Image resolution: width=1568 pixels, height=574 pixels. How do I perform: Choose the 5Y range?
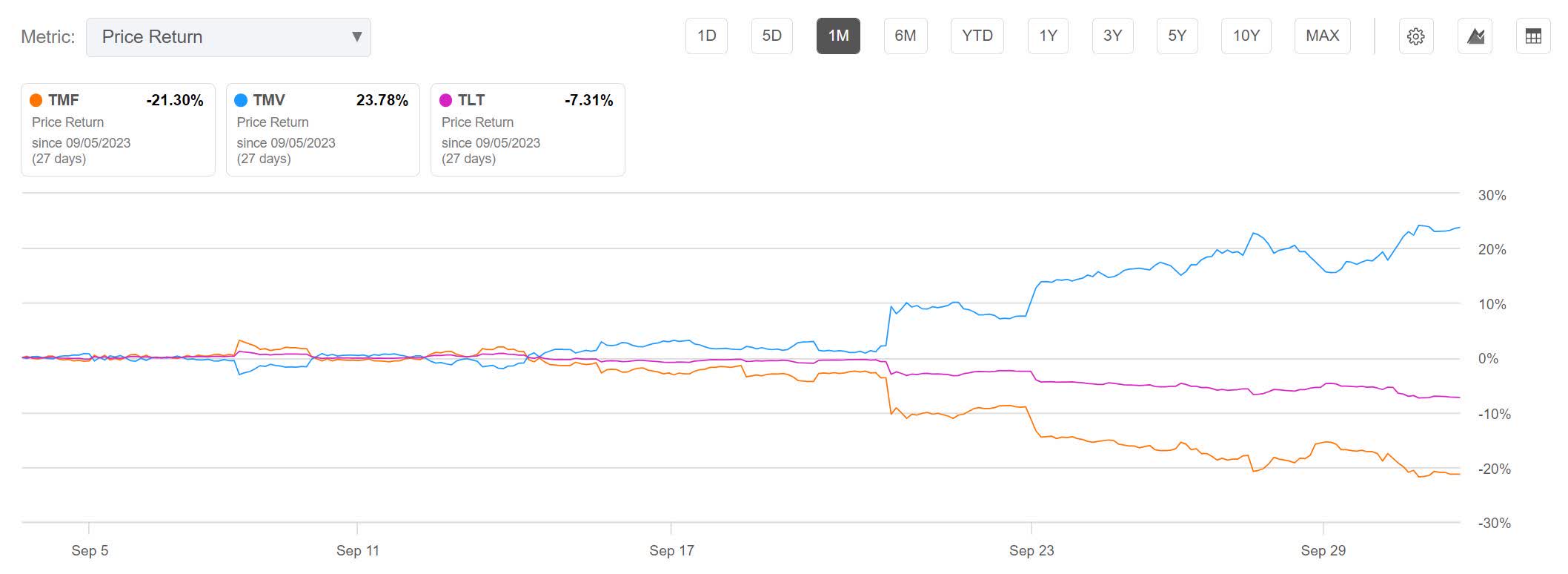point(1177,36)
